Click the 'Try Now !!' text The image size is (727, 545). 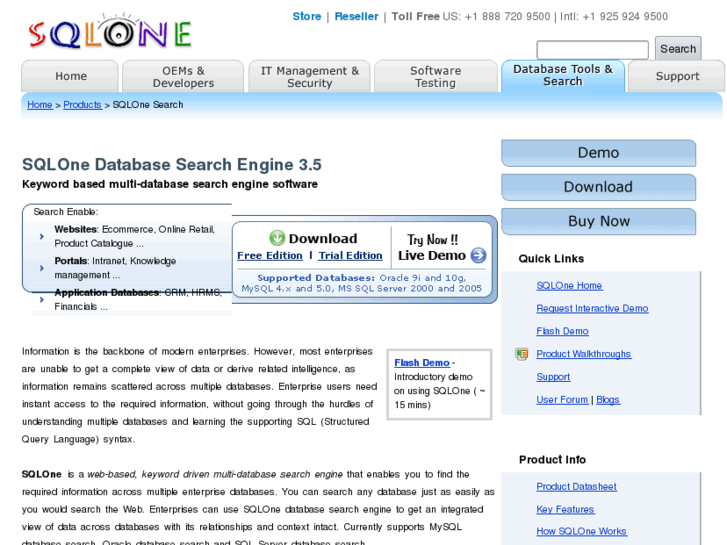coord(433,240)
